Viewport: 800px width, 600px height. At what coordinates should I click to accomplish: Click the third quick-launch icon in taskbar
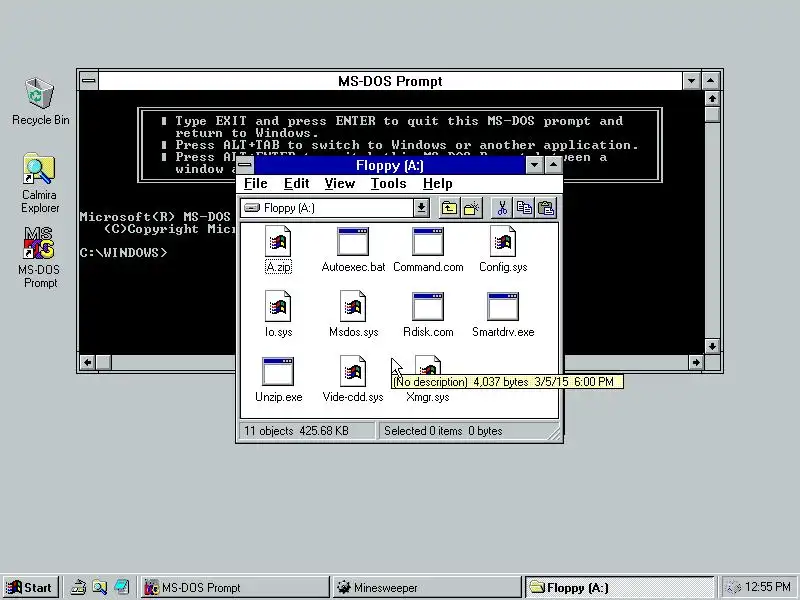pos(121,587)
